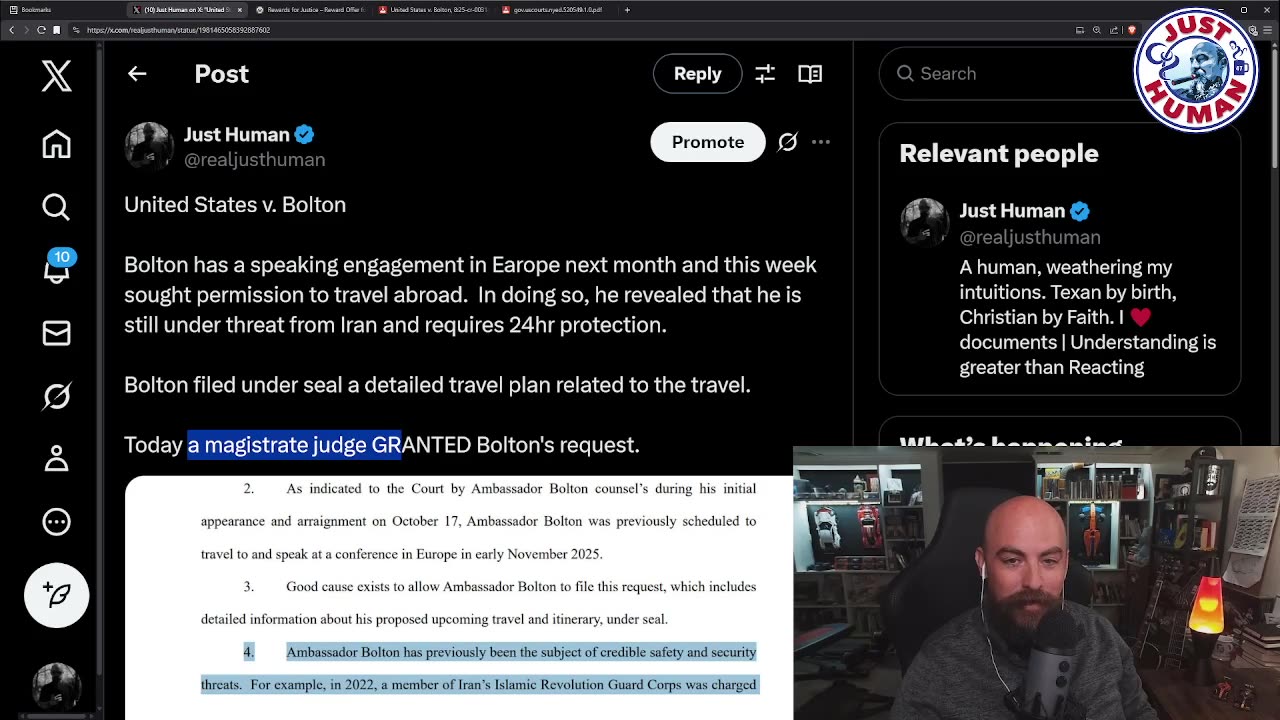Open the post's three-dot more menu
The height and width of the screenshot is (720, 1280).
821,142
